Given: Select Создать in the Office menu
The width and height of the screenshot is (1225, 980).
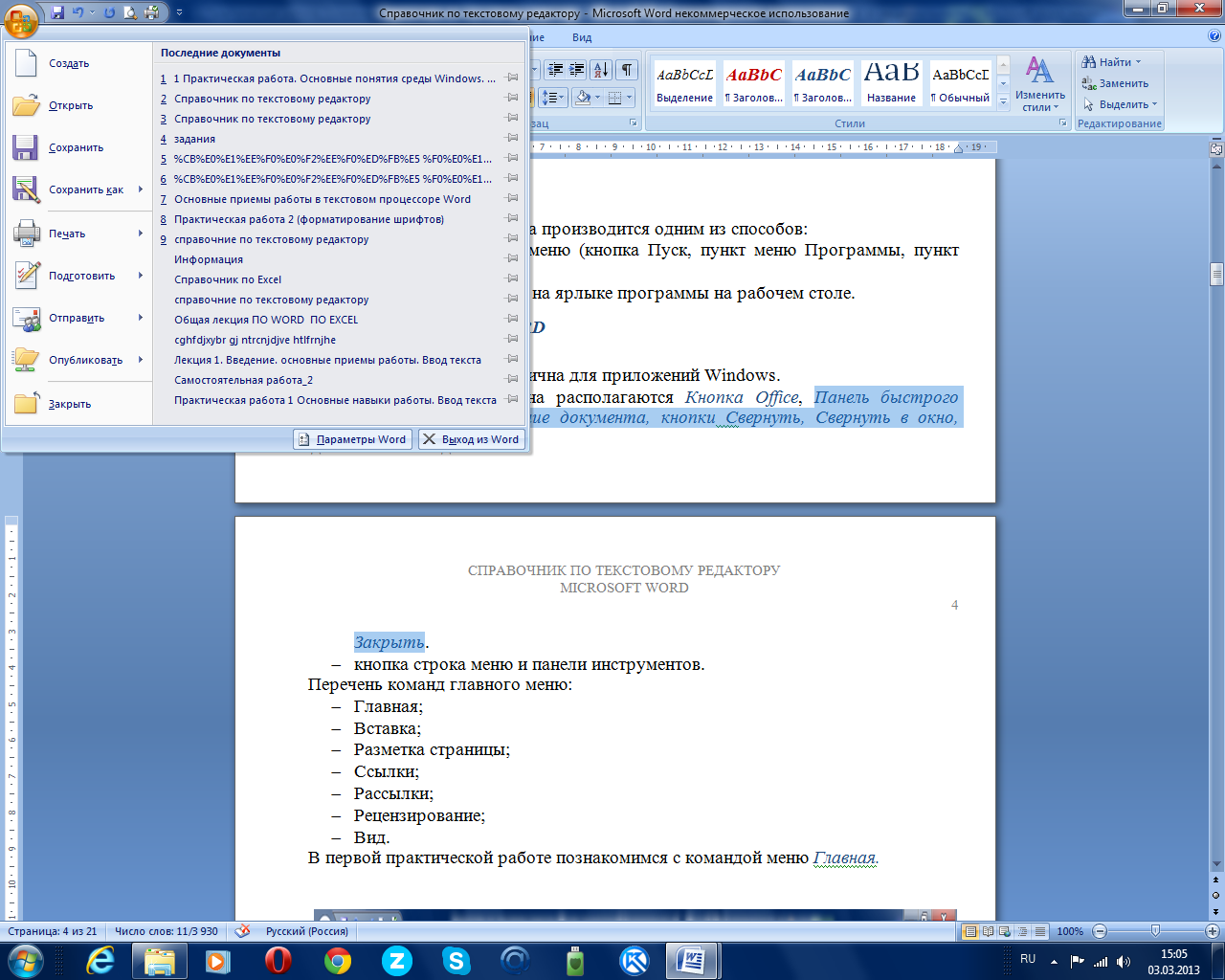Looking at the screenshot, I should click(x=78, y=63).
